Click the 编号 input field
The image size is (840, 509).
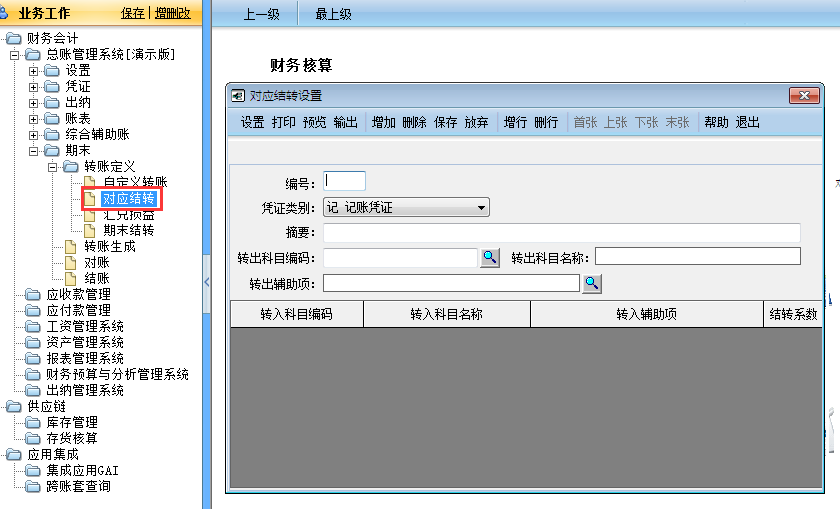coord(345,181)
